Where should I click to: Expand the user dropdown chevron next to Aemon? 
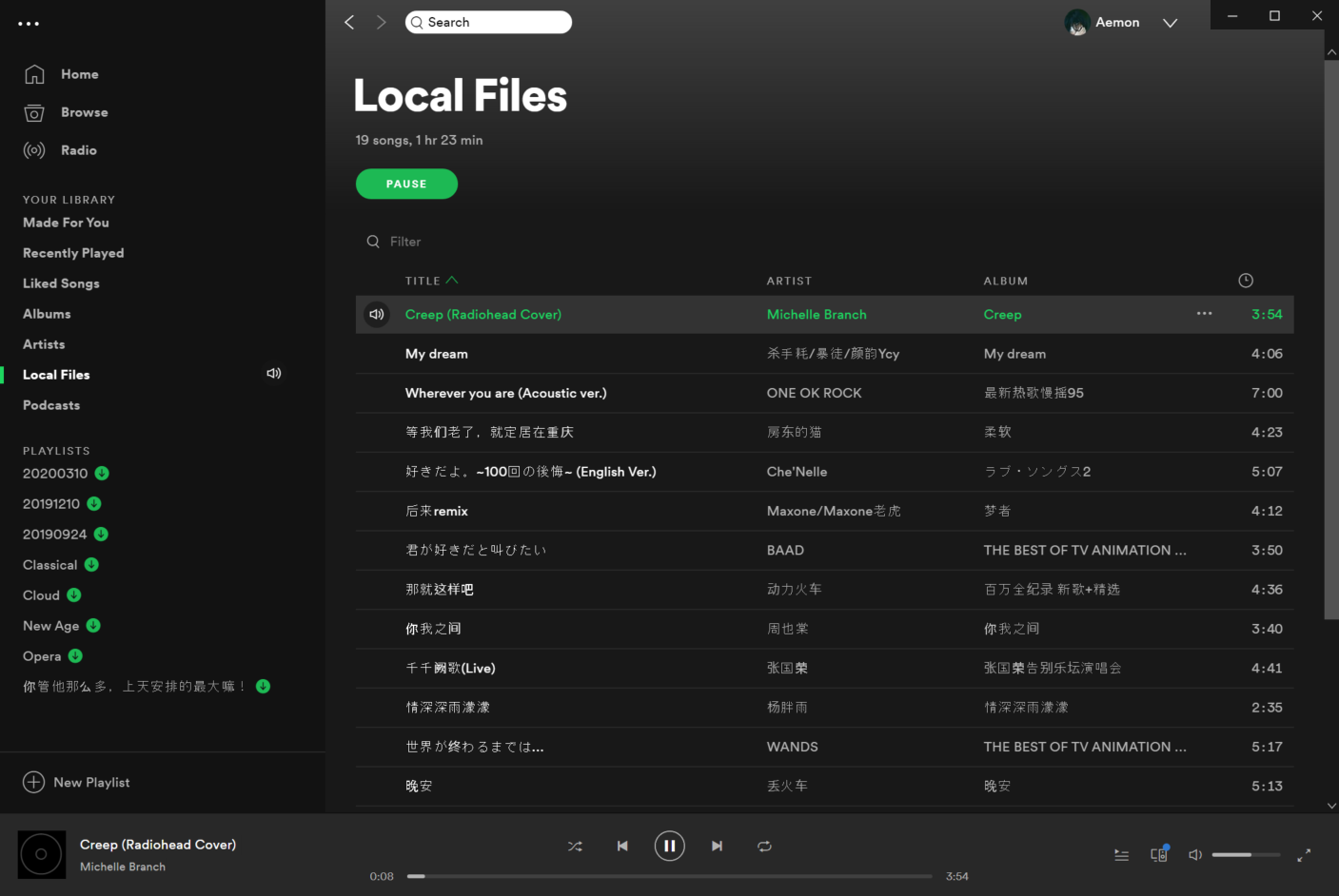(x=1170, y=23)
